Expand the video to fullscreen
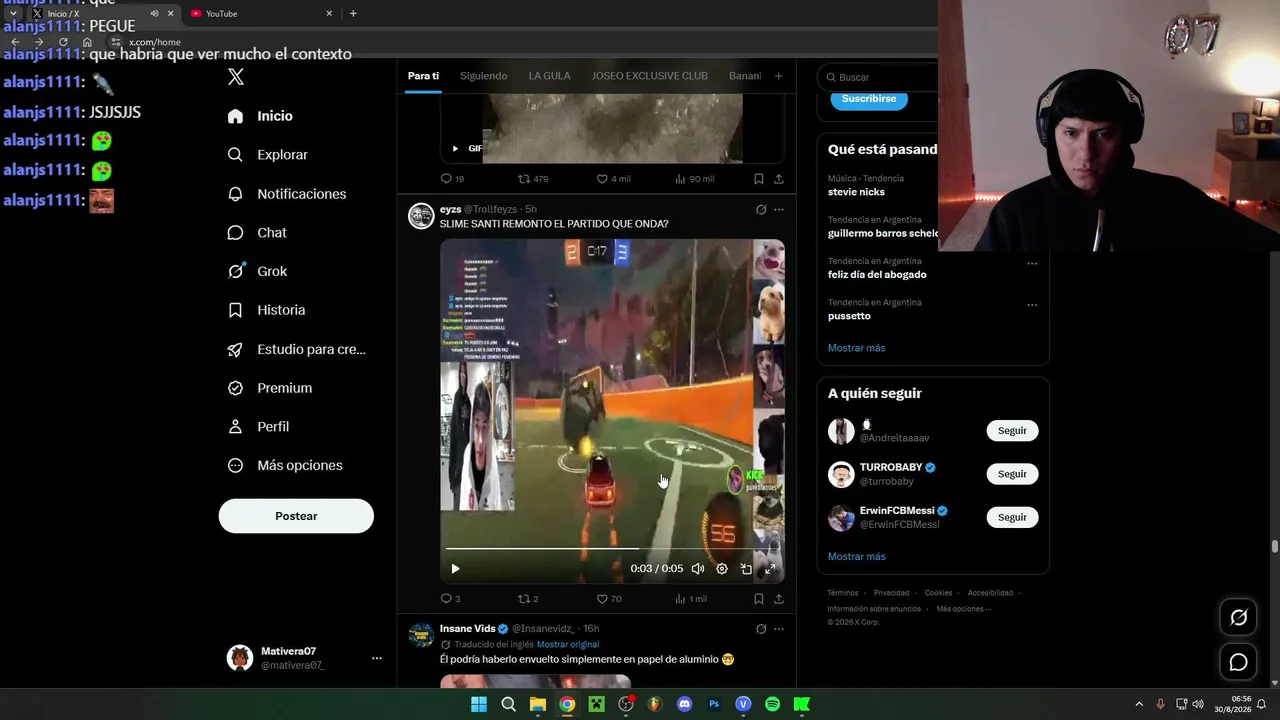1280x720 pixels. coord(770,569)
